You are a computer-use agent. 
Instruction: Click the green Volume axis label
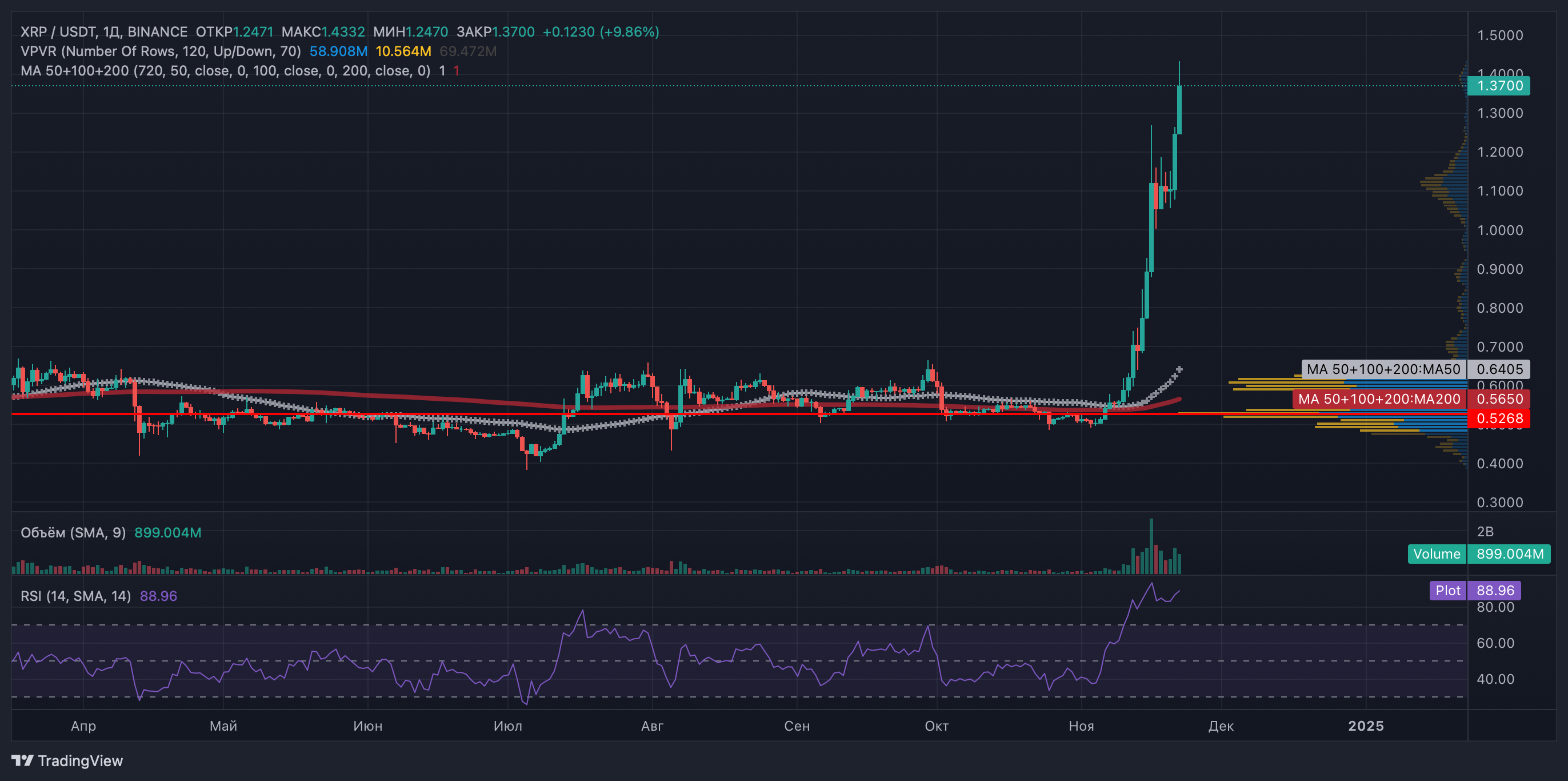click(1437, 554)
